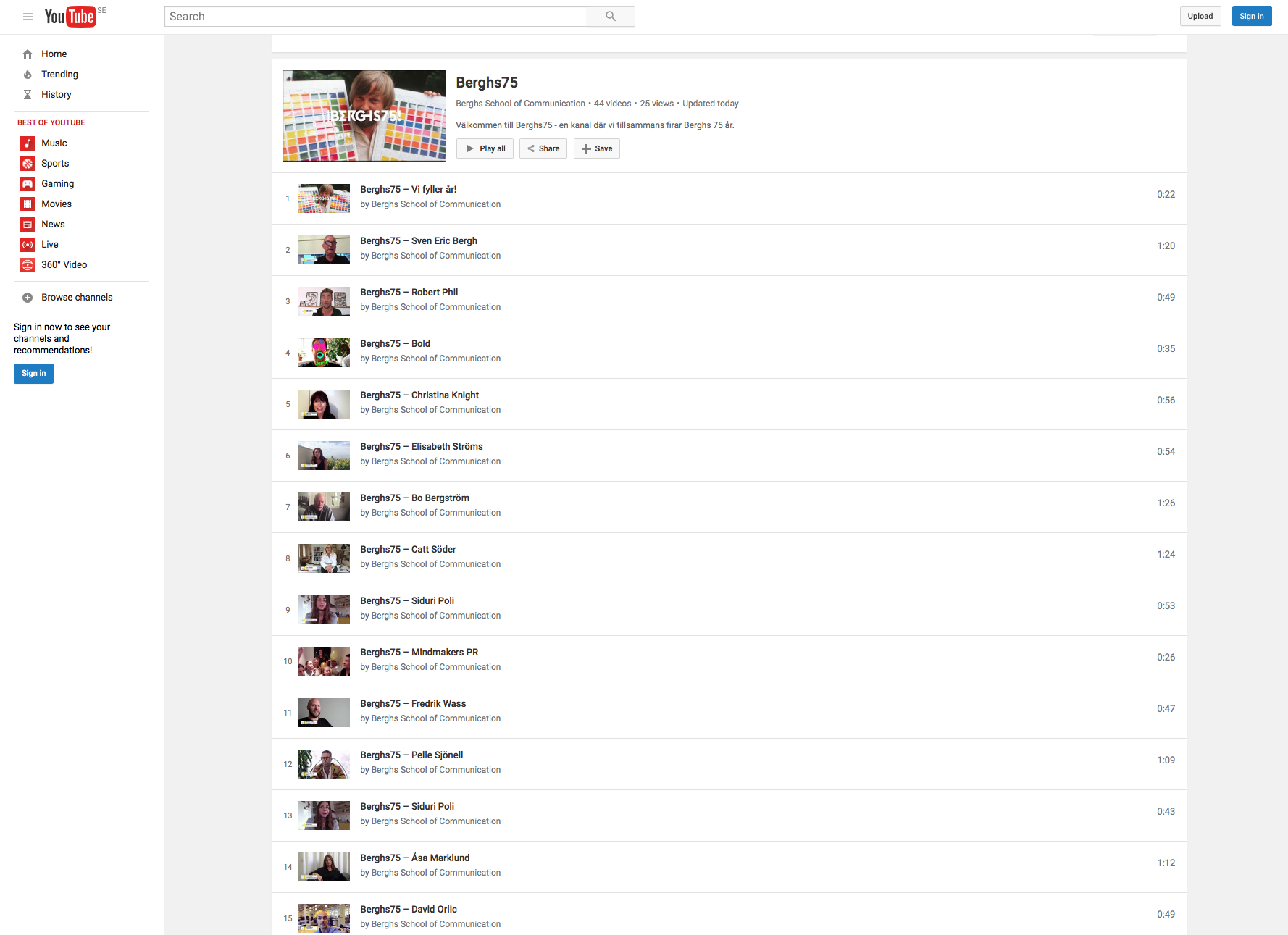Click thumbnail of Fredrik Wass video
1288x935 pixels.
click(324, 713)
